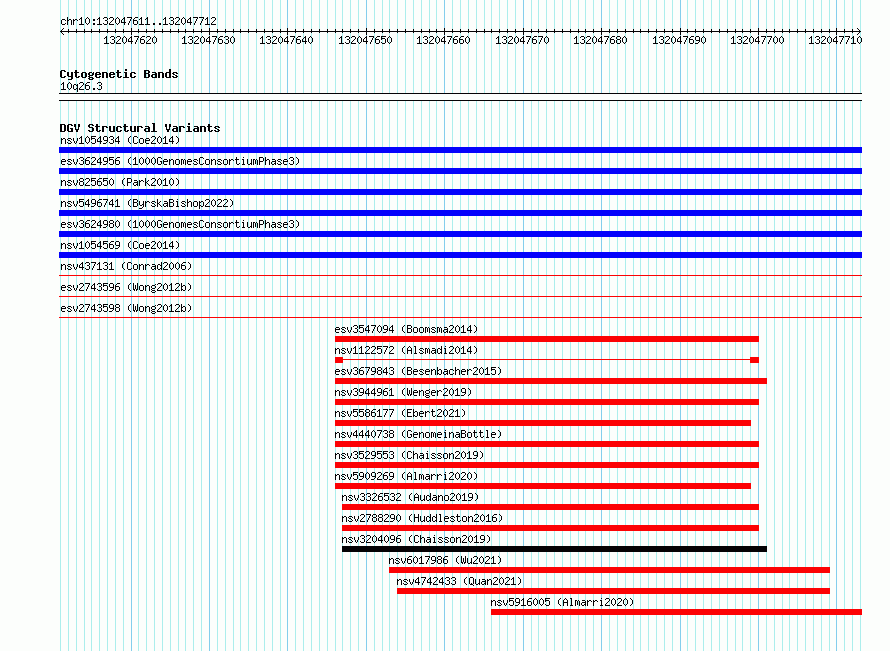Click ruler position 132047650
The width and height of the screenshot is (890, 651).
coord(366,40)
